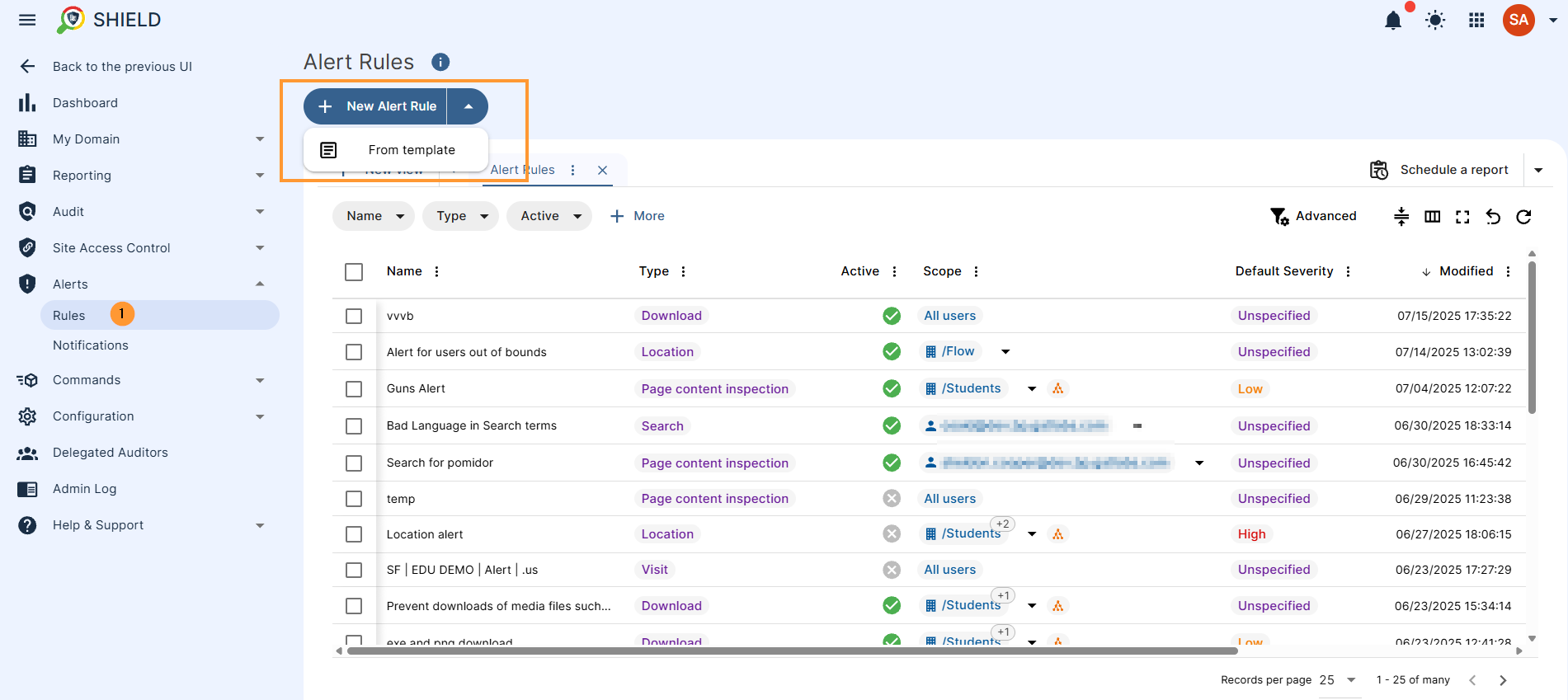Toggle fullscreen table view icon
The width and height of the screenshot is (1568, 700).
[x=1462, y=216]
